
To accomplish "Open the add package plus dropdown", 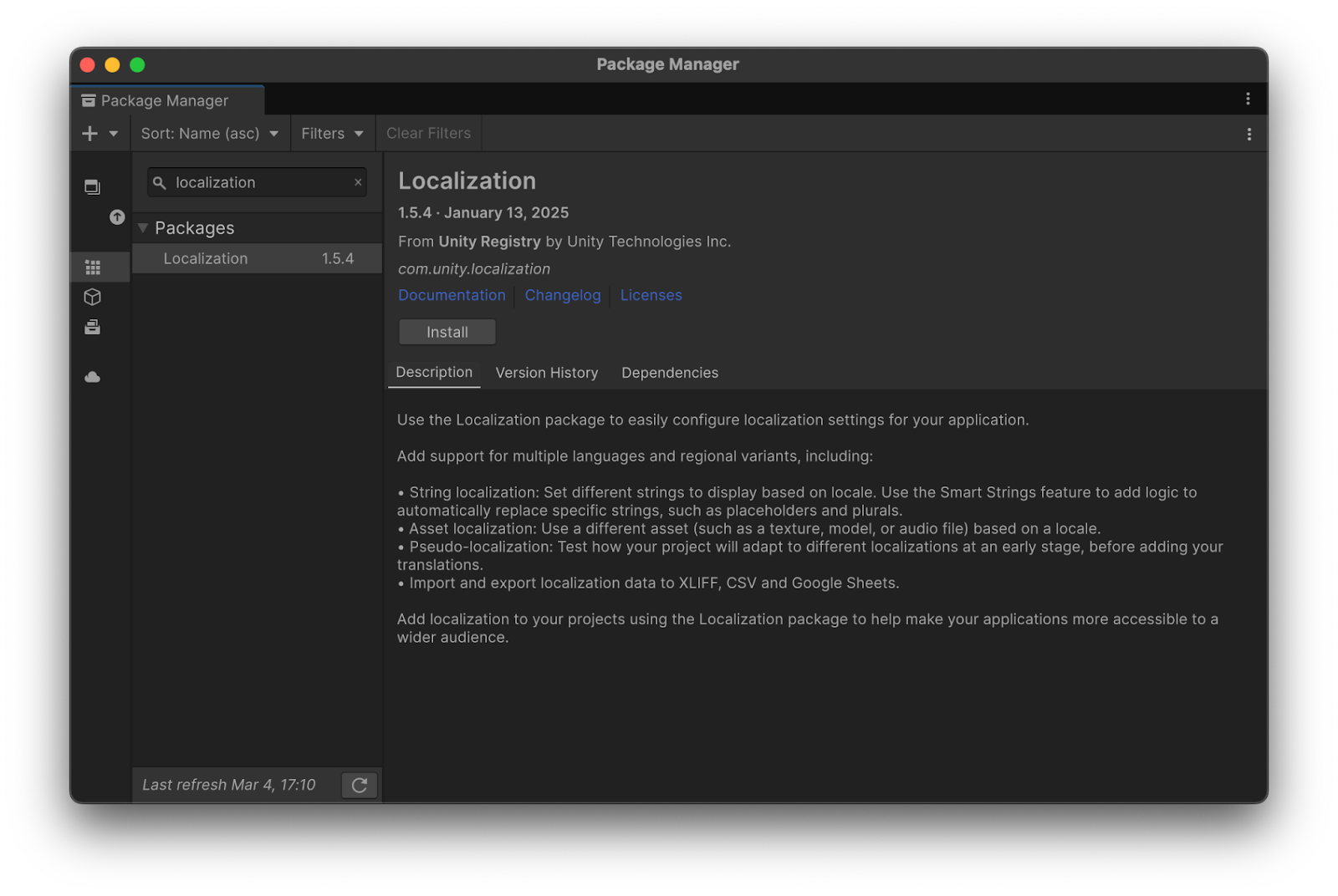I will (100, 134).
